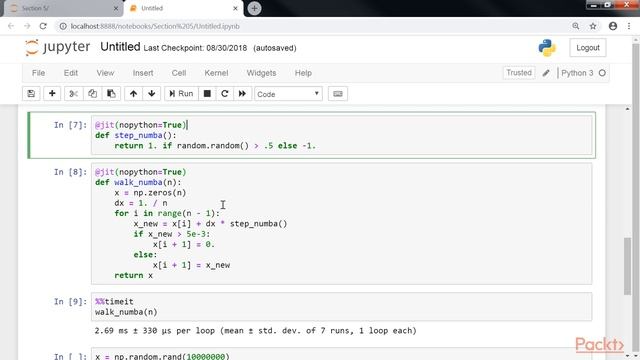
Task: Click inside the %%timeit code cell
Action: (x=342, y=307)
